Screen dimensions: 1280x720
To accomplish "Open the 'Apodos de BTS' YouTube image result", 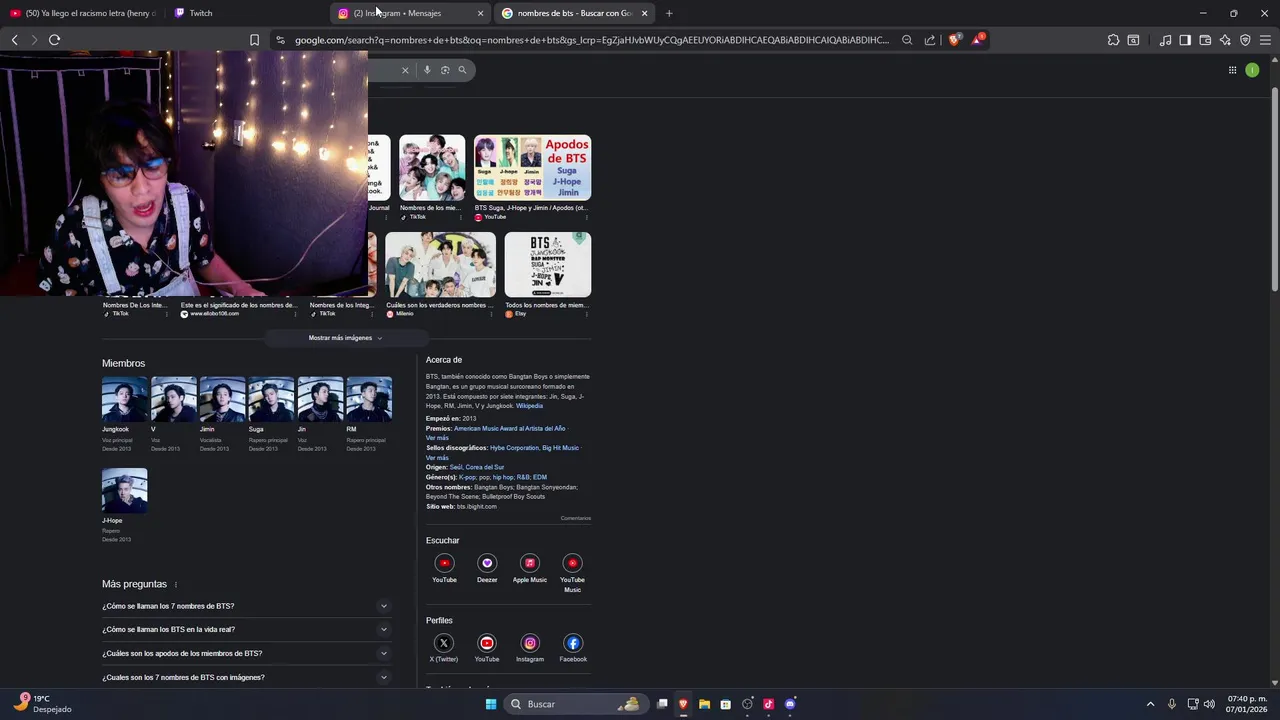I will click(532, 168).
